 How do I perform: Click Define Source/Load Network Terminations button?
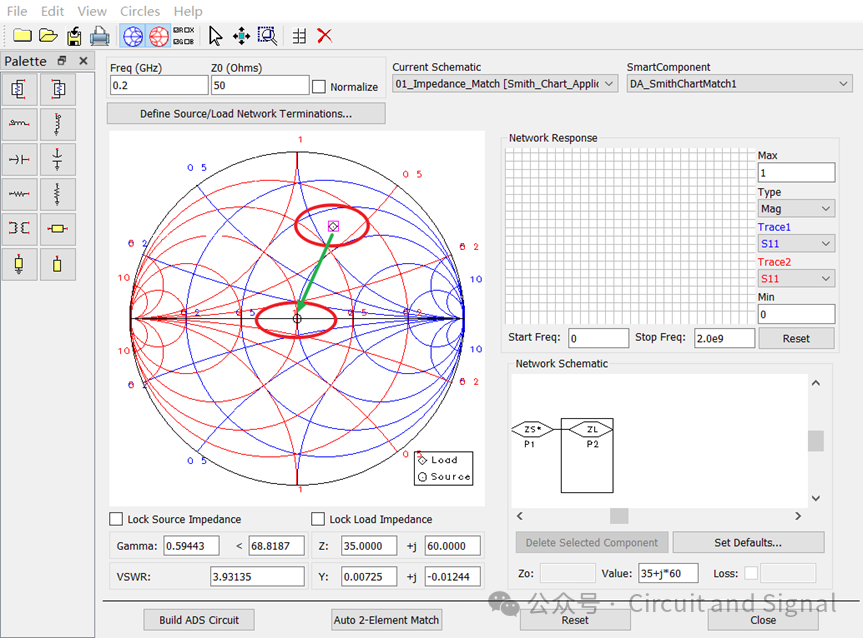click(x=246, y=113)
